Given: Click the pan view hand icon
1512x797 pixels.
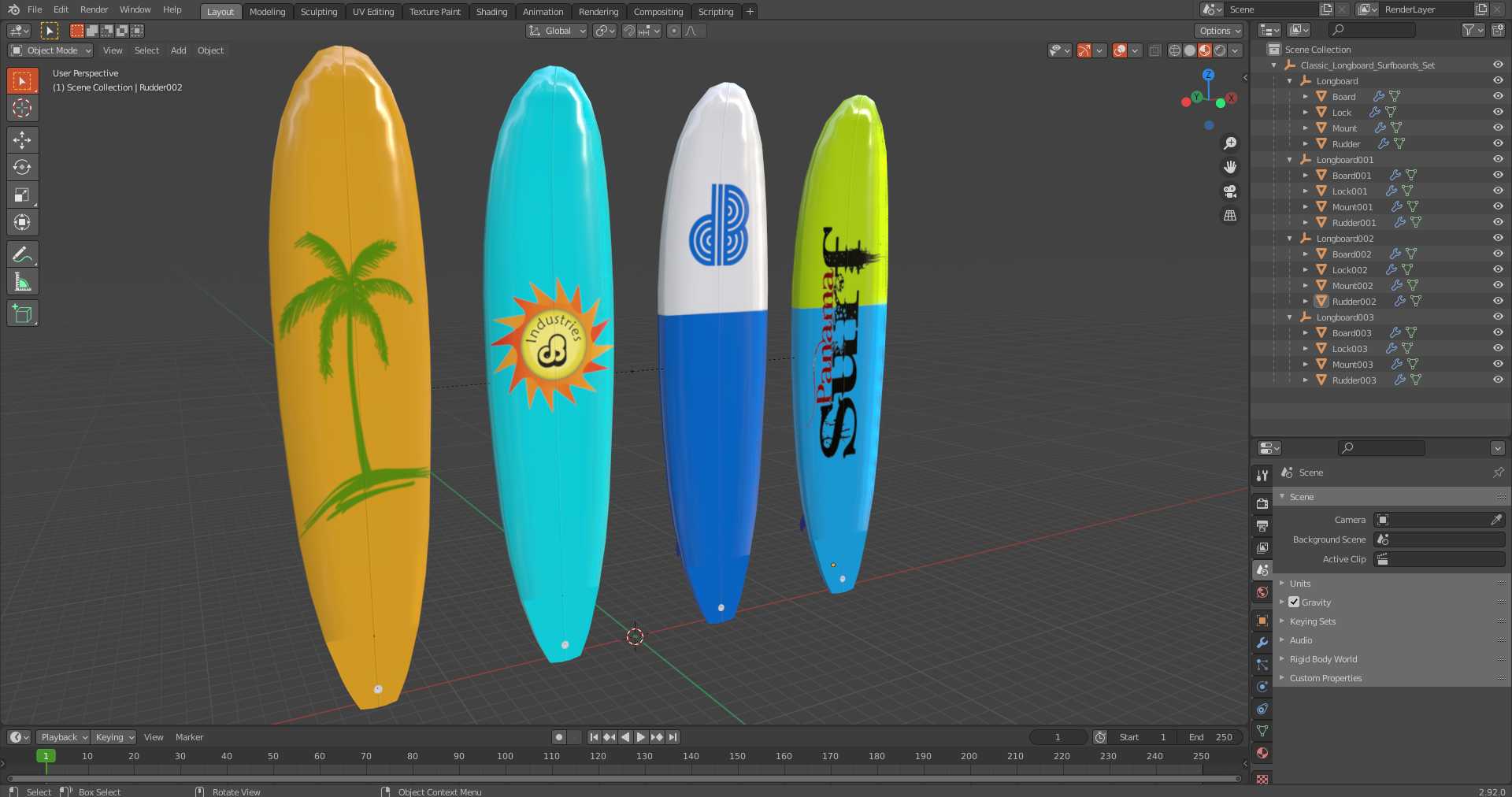Looking at the screenshot, I should [x=1230, y=167].
